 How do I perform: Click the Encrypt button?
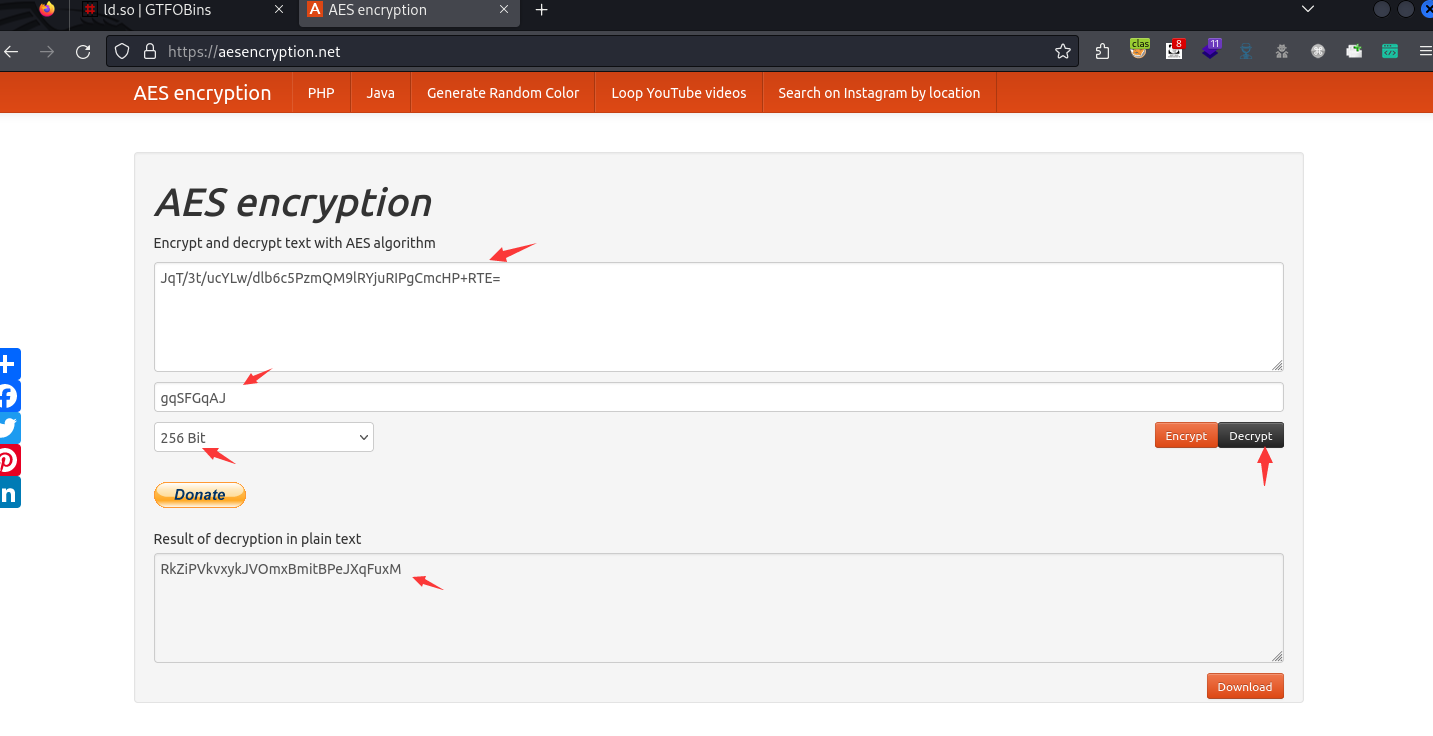pyautogui.click(x=1186, y=436)
